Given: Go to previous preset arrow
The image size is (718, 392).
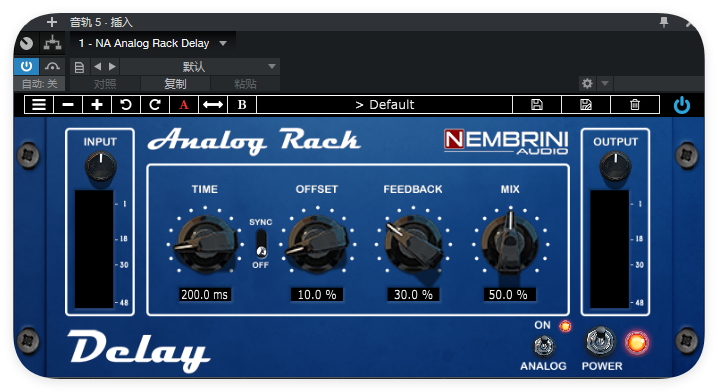Looking at the screenshot, I should (x=98, y=66).
